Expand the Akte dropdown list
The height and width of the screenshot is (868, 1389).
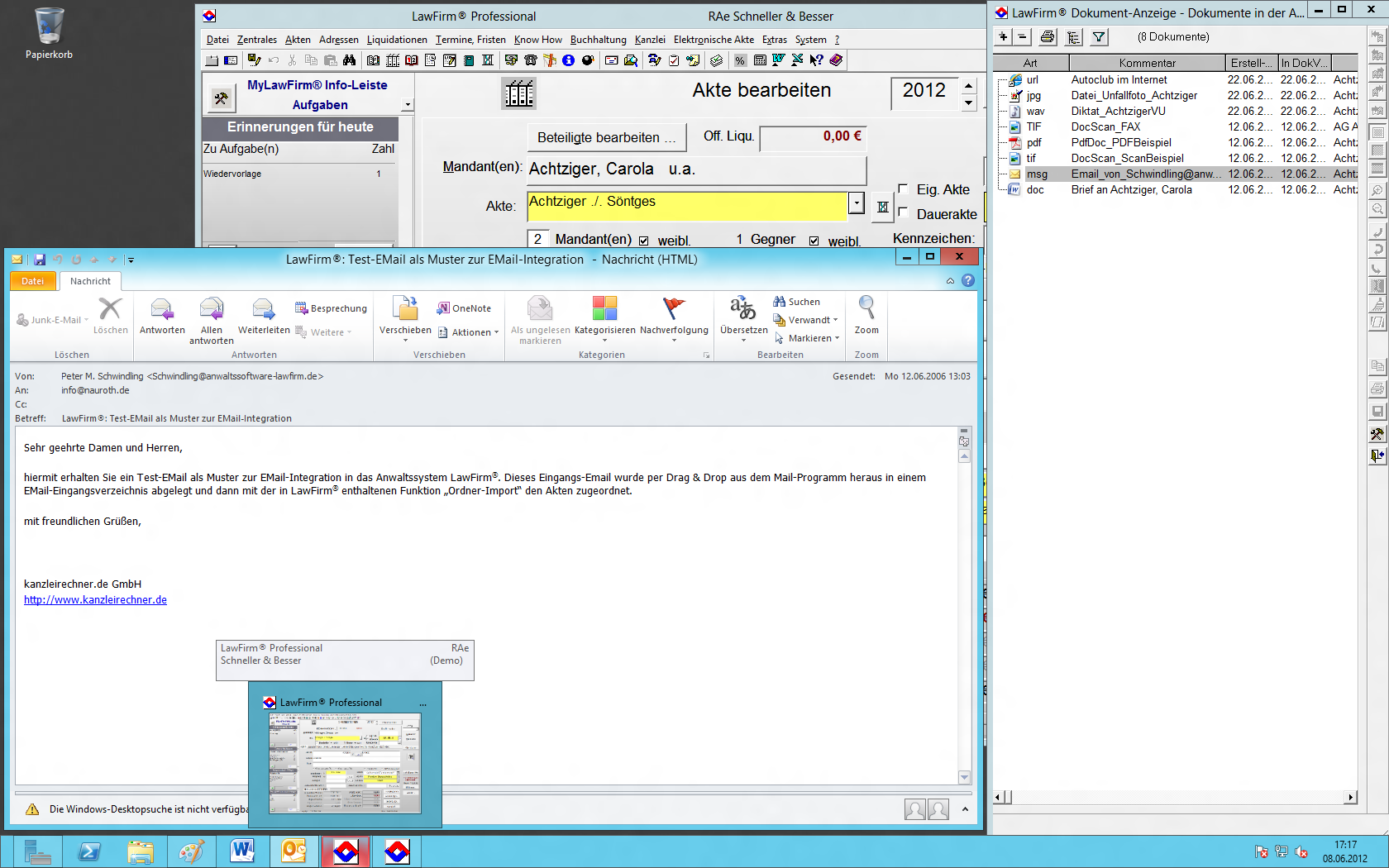pyautogui.click(x=857, y=203)
